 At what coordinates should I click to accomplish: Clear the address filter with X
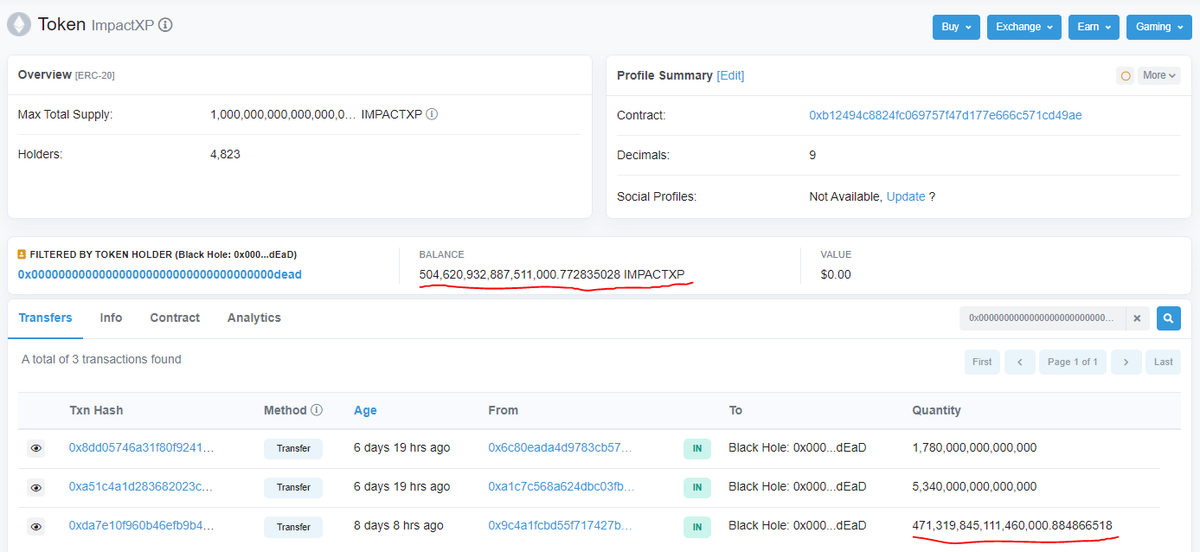tap(1137, 318)
